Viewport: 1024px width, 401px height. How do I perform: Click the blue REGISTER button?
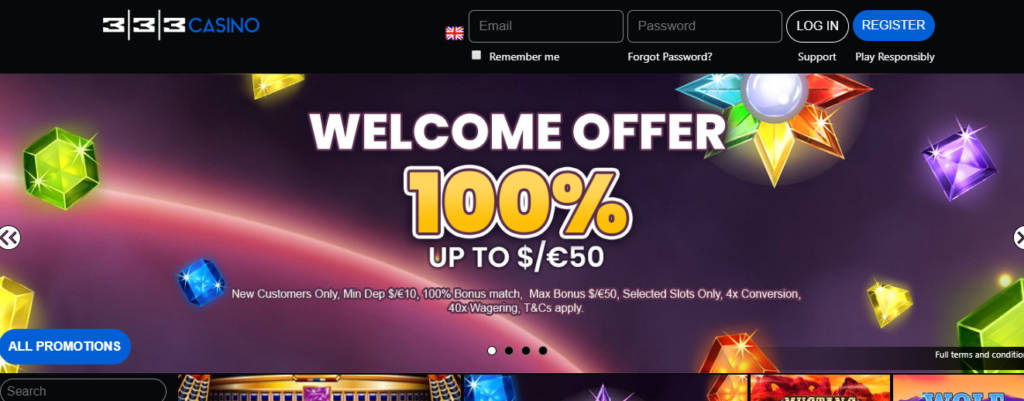(x=893, y=25)
